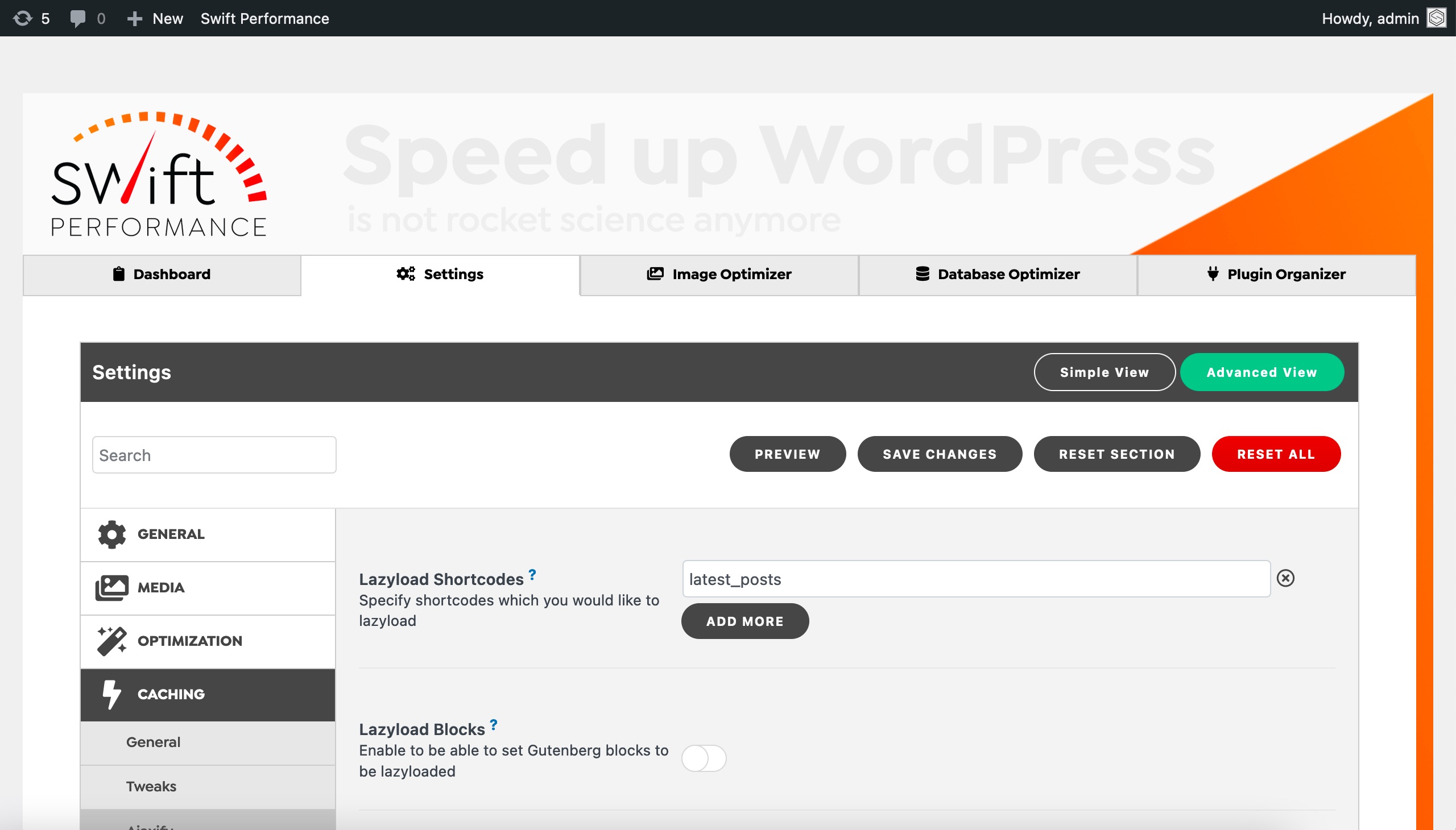Click the RESET ALL button
The image size is (1456, 830).
[1277, 454]
